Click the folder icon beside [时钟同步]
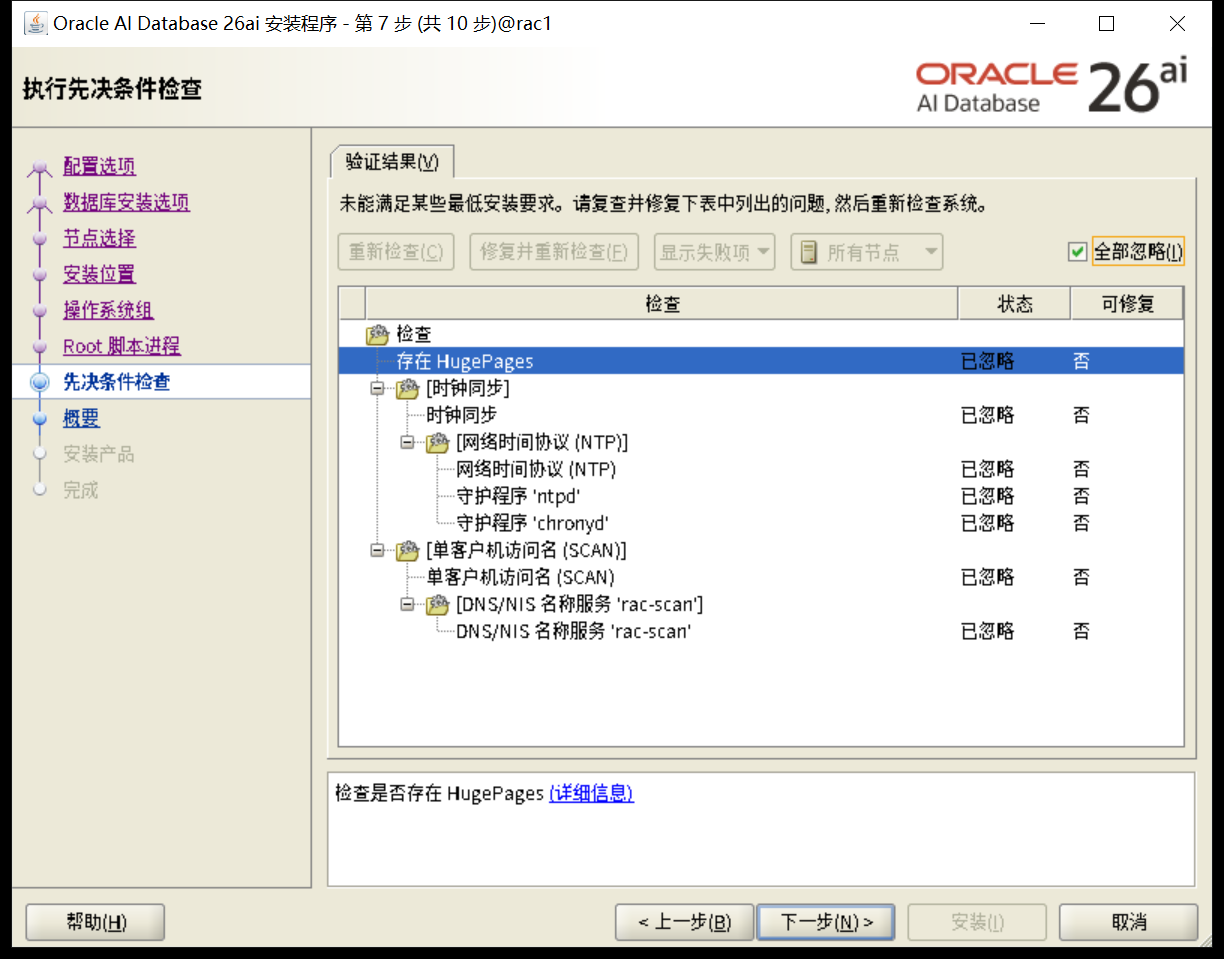The height and width of the screenshot is (959, 1224). click(x=407, y=388)
